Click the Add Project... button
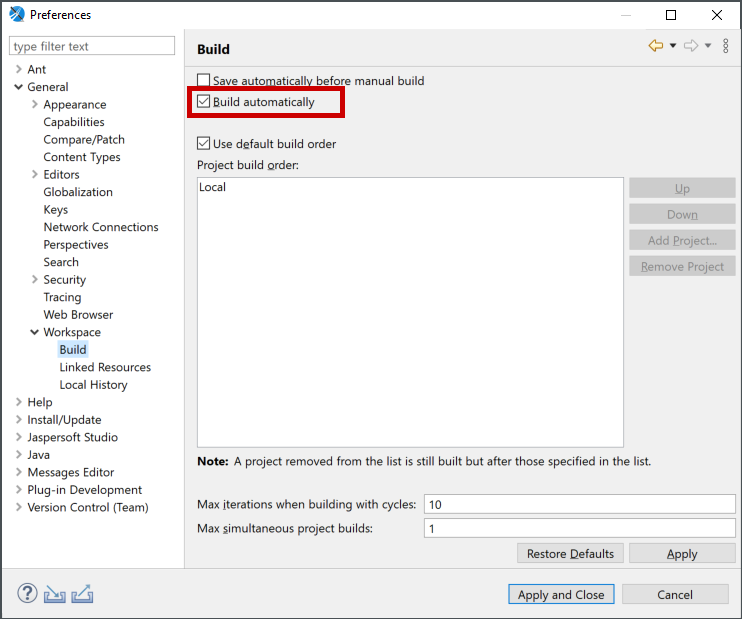Image resolution: width=742 pixels, height=619 pixels. tap(682, 240)
